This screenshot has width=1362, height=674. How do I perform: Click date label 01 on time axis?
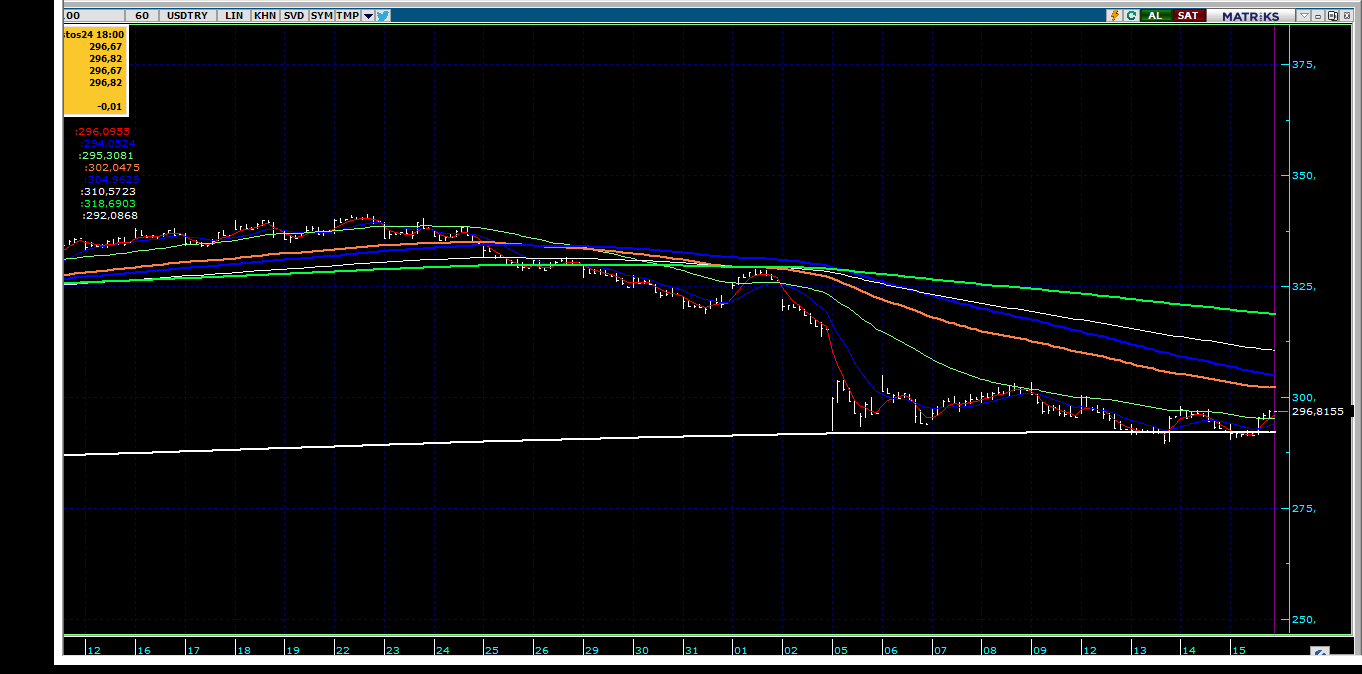tap(740, 650)
